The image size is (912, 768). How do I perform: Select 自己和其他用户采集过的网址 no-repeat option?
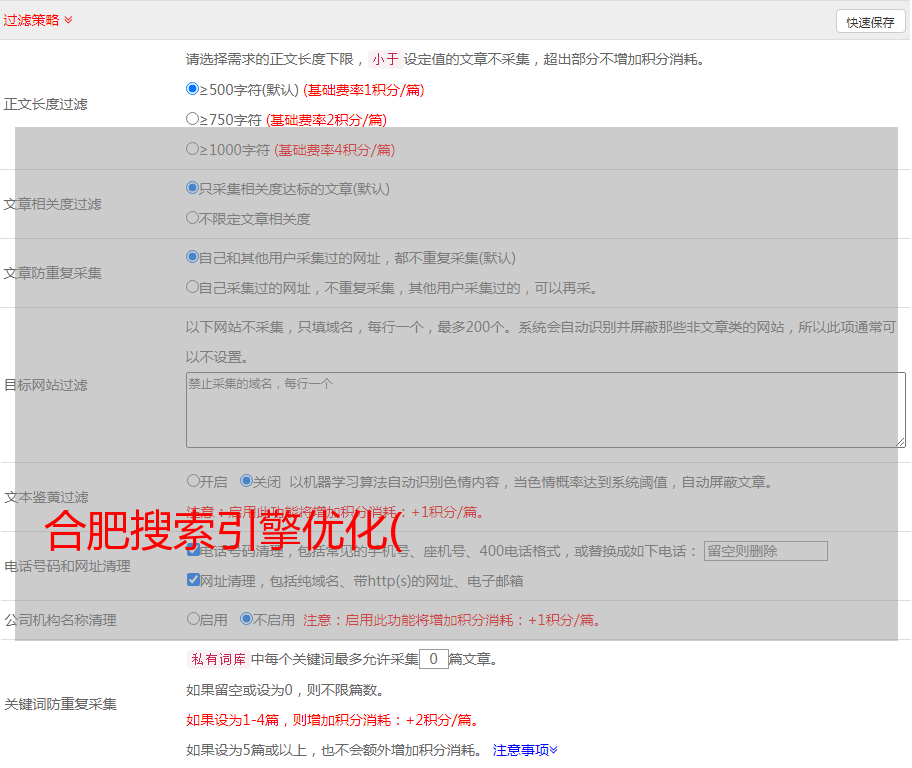[x=193, y=257]
